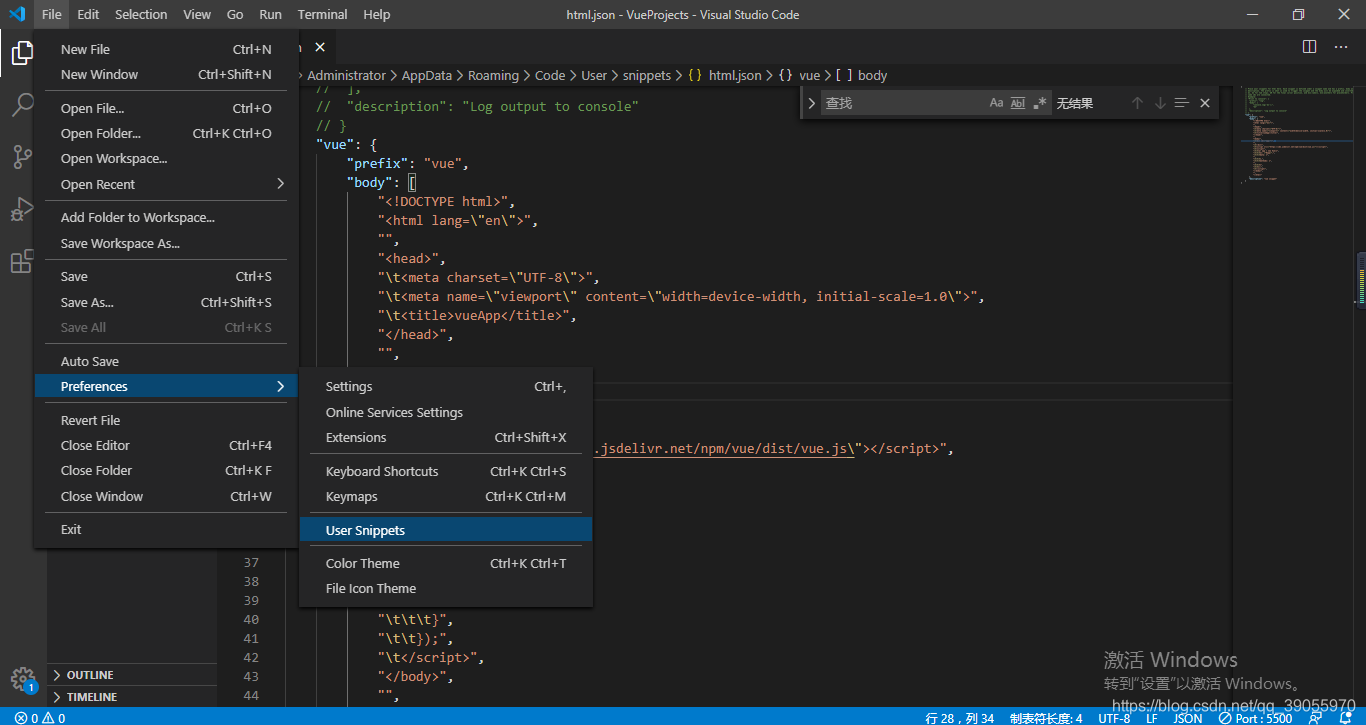The width and height of the screenshot is (1366, 725).
Task: Choose Open Folder... in File menu
Action: 166,133
